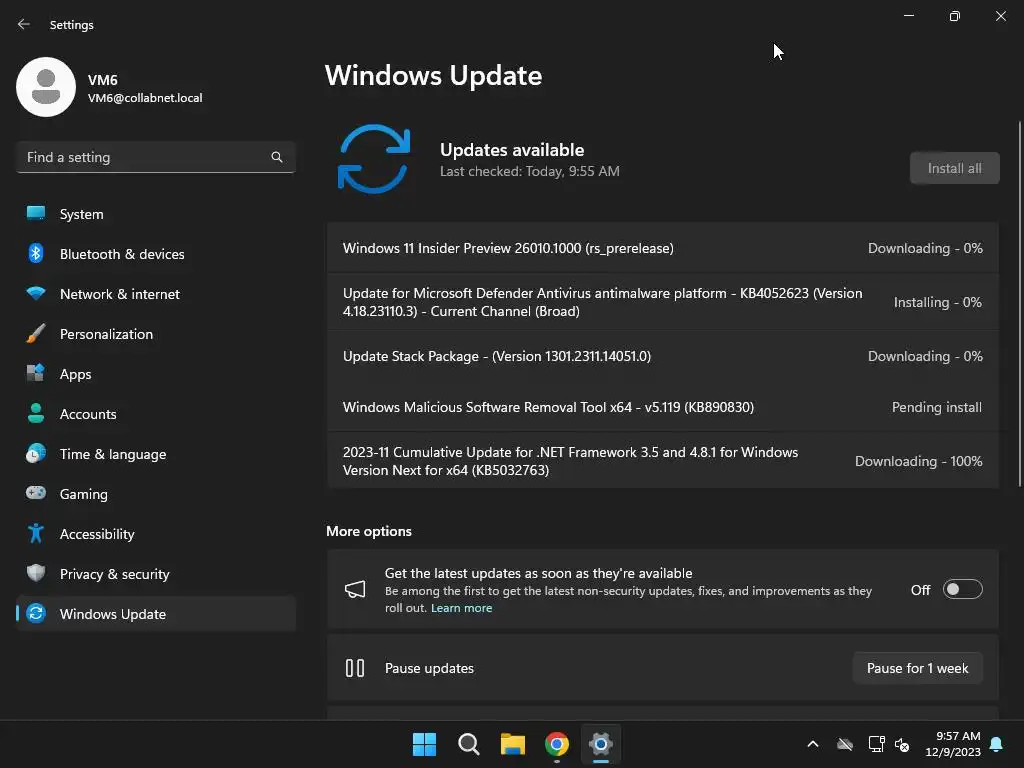
Task: Click the OneDrive cloud tray icon
Action: point(845,744)
